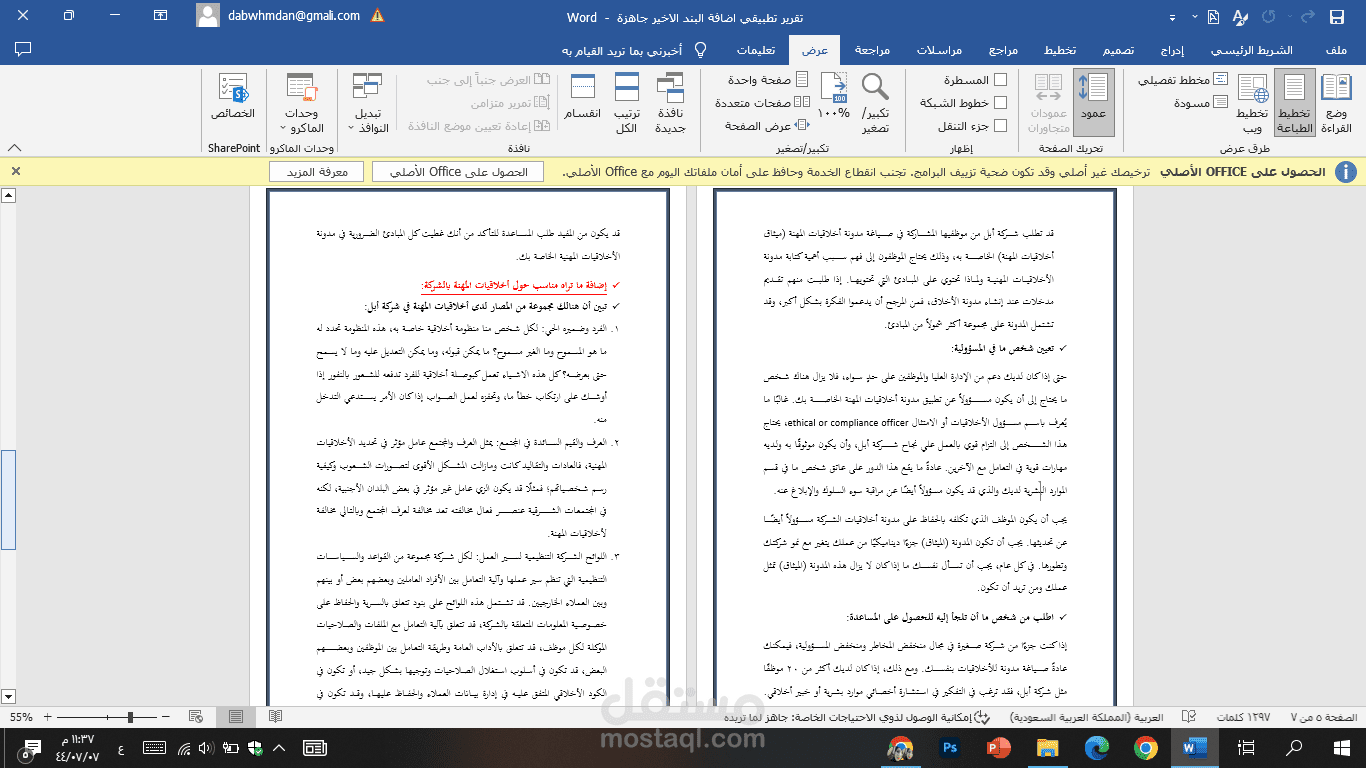The image size is (1366, 768).
Task: Switch to the Home (الشريط الرئيسي) tab
Action: point(1251,50)
